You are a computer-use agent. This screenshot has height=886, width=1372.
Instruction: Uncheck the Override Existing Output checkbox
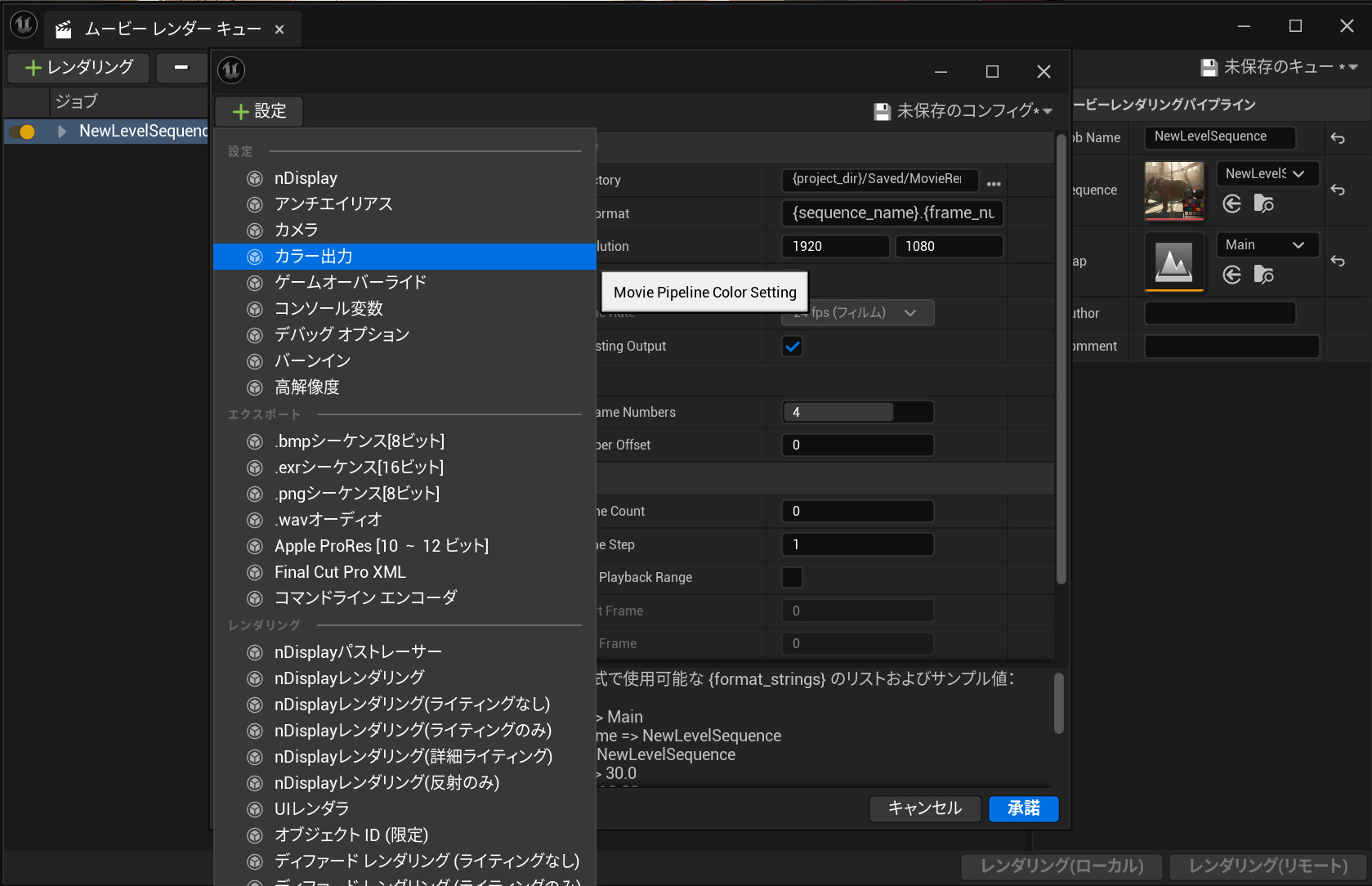click(792, 347)
